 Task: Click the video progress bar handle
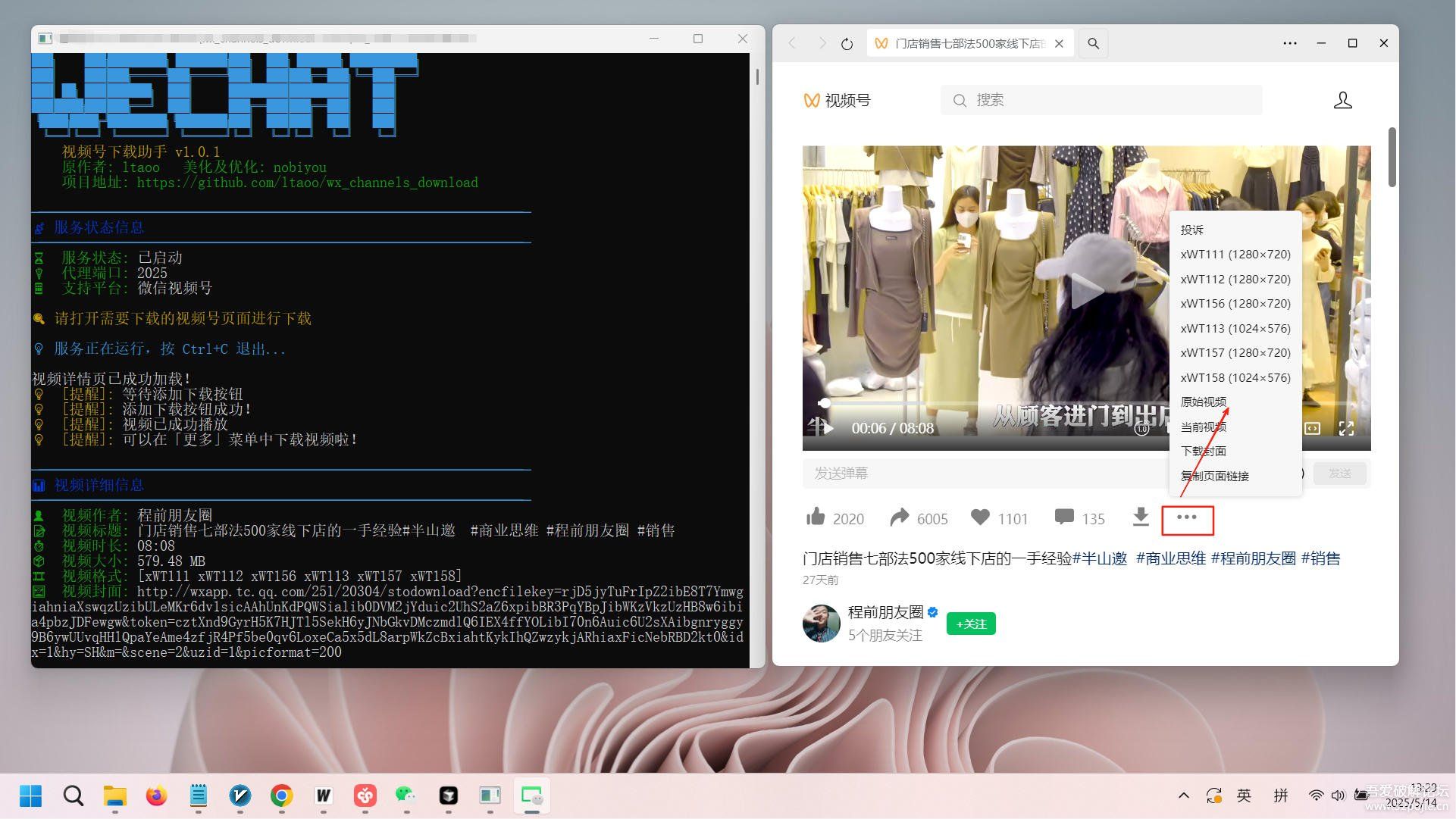click(825, 404)
